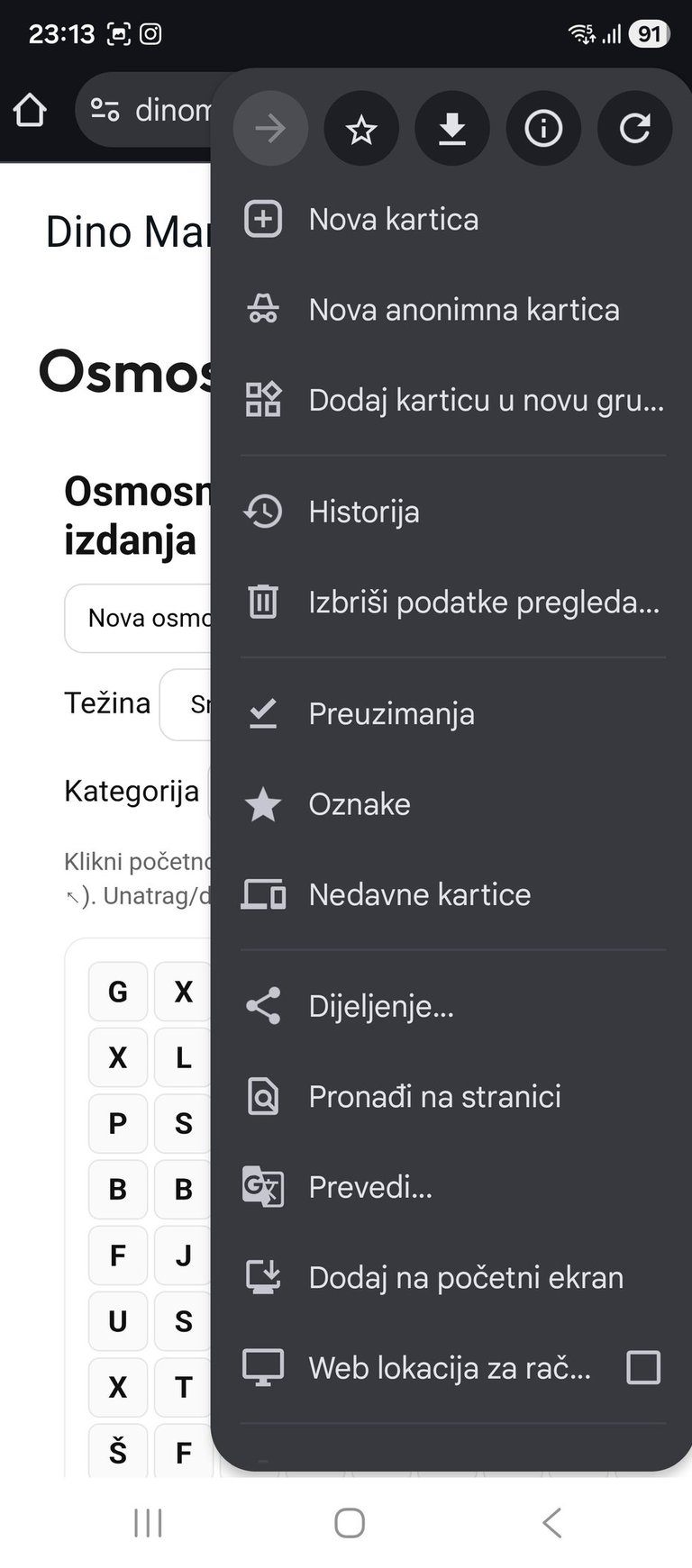Open page info icon
This screenshot has height=1568, width=692.
click(x=543, y=130)
